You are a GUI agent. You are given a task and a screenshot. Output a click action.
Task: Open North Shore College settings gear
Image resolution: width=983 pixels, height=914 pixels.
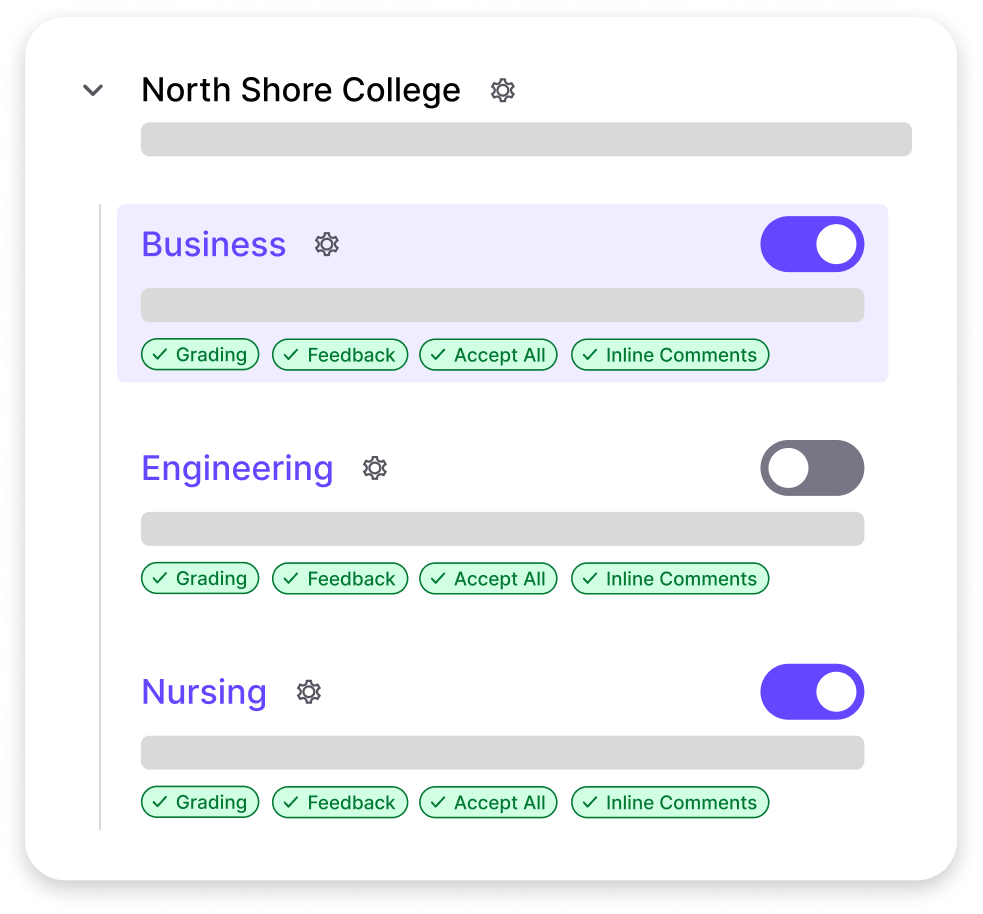(502, 90)
